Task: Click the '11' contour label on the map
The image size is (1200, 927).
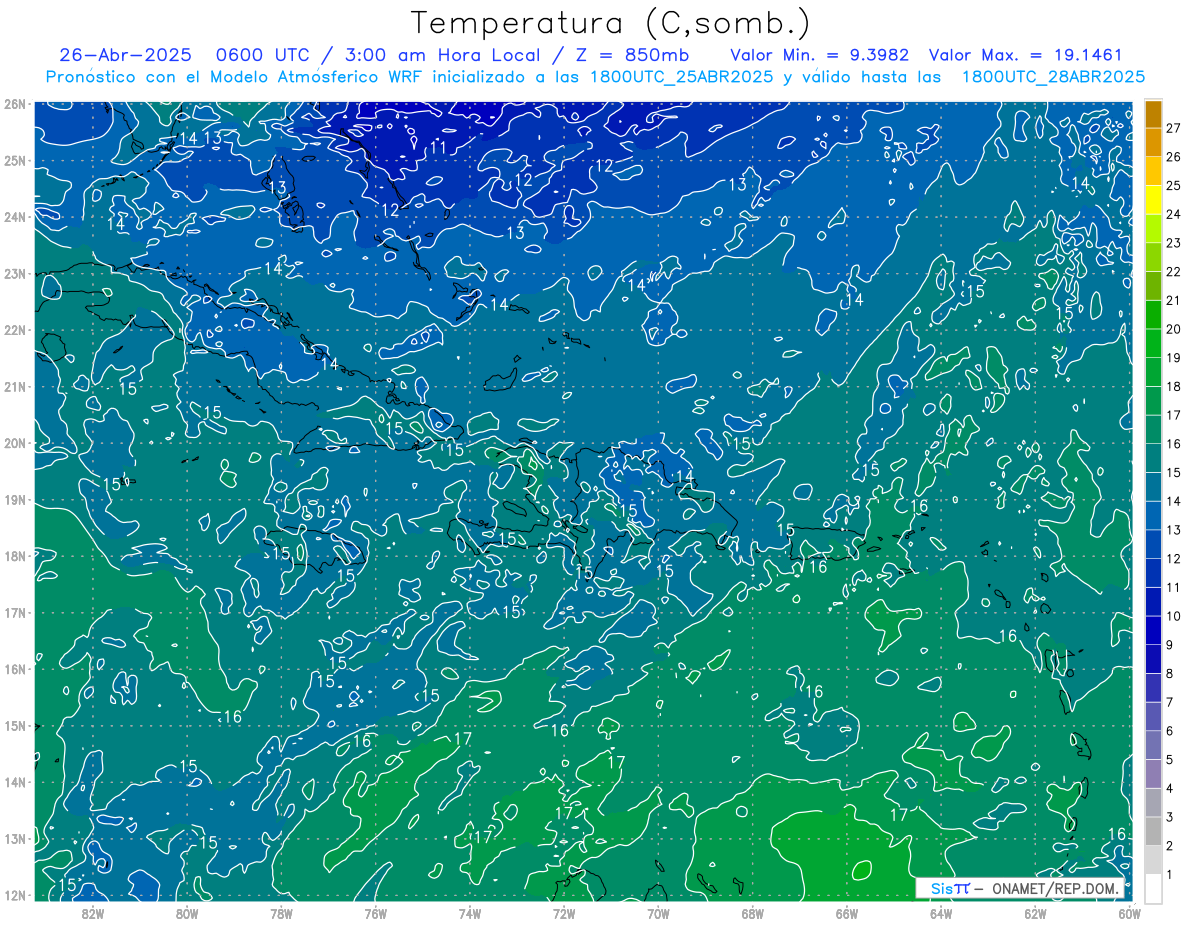Action: pyautogui.click(x=437, y=147)
